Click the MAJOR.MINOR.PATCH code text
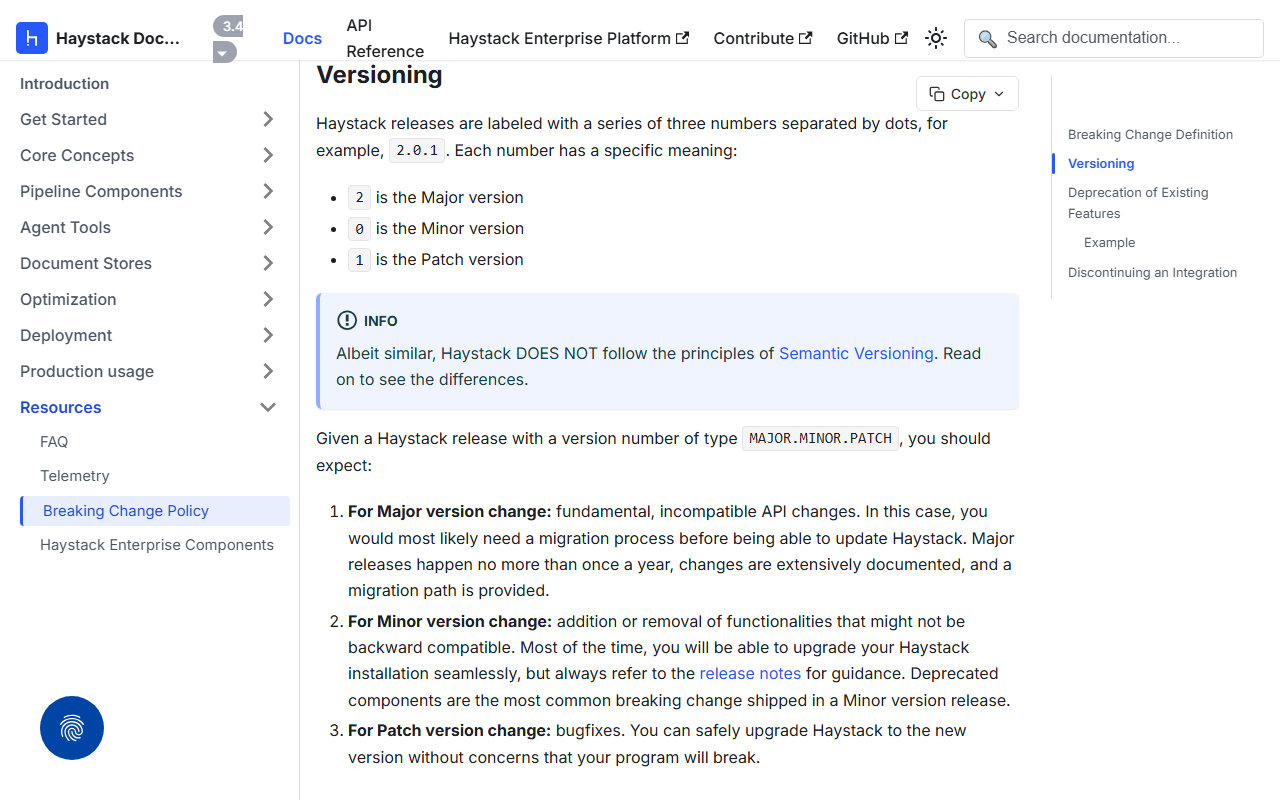The width and height of the screenshot is (1280, 800). click(x=820, y=438)
